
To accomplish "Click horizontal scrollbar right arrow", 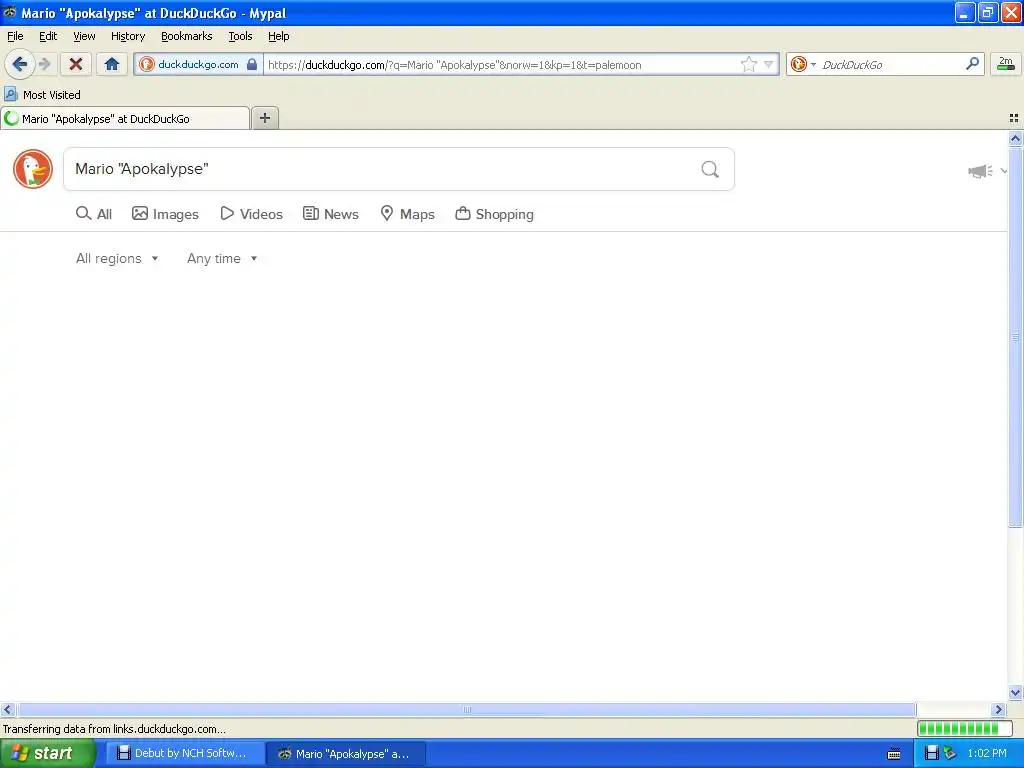I will pos(999,709).
